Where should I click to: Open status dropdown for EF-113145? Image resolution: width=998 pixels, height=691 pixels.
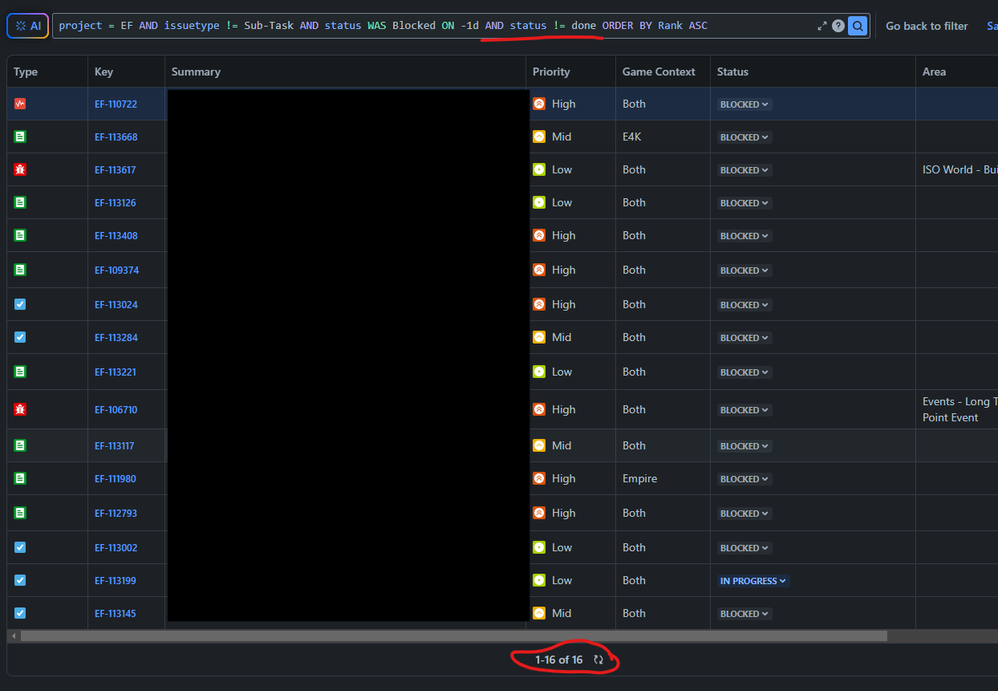click(744, 614)
